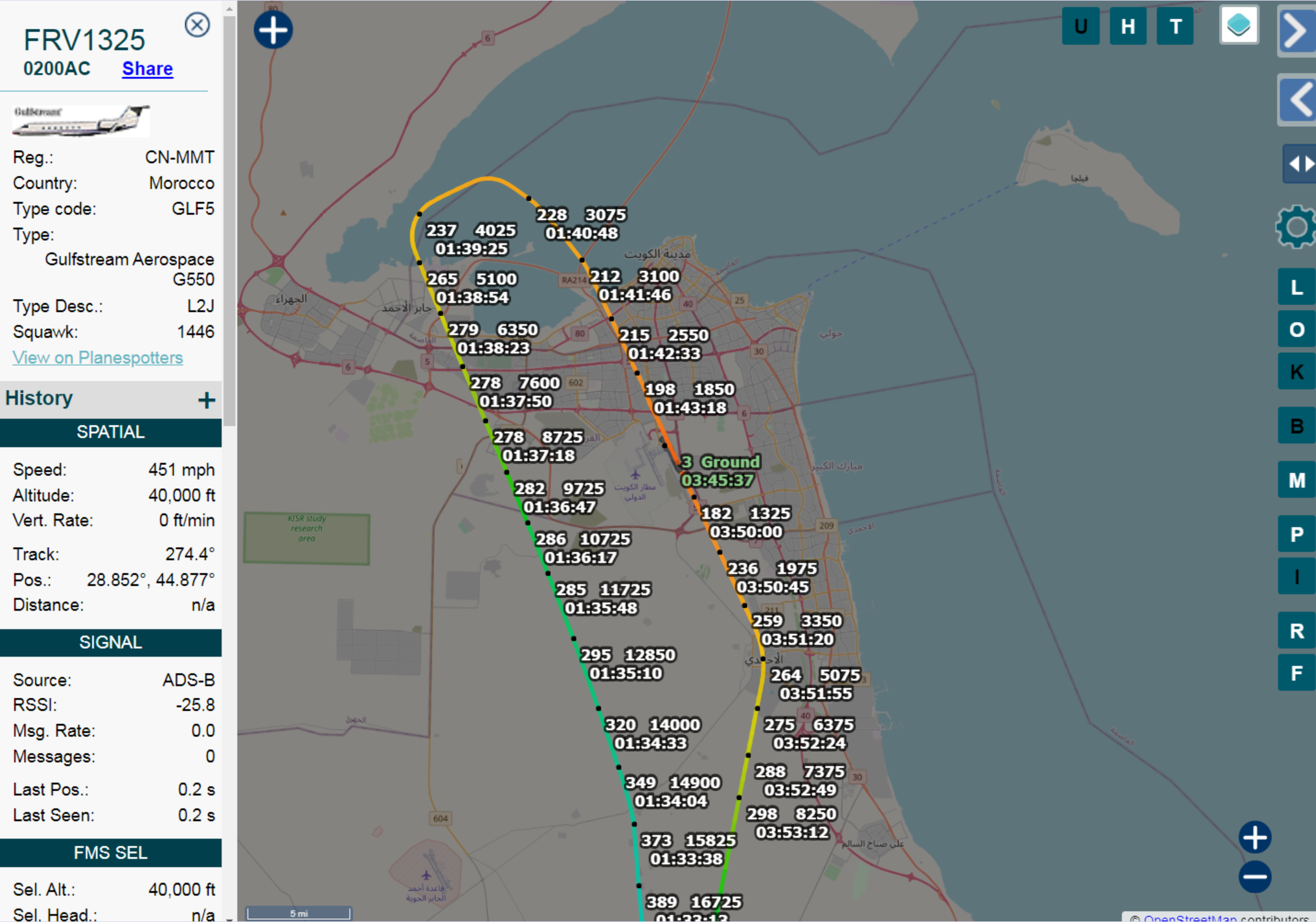The image size is (1316, 922).
Task: Toggle the K map button
Action: point(1296,371)
